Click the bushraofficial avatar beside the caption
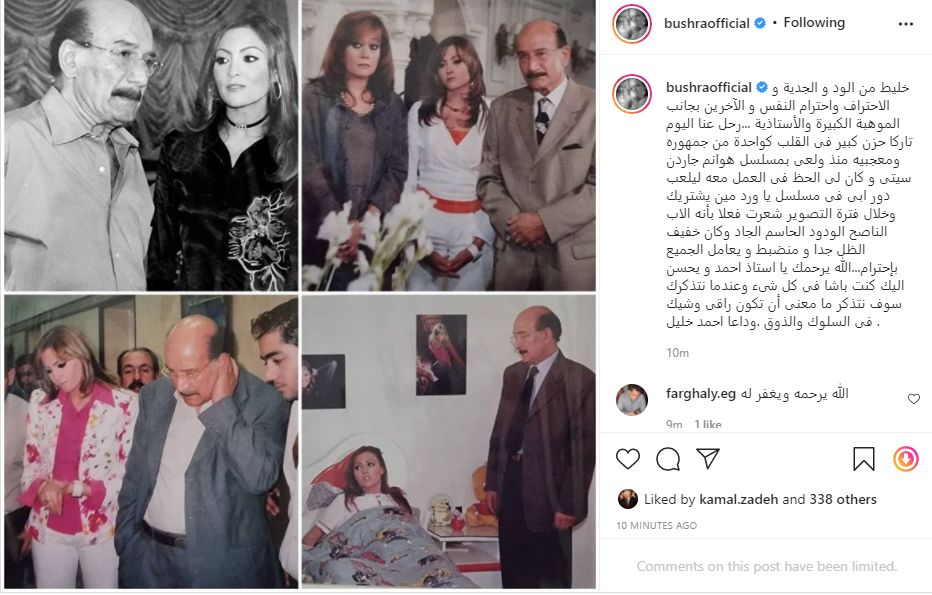The height and width of the screenshot is (595, 932). pos(632,94)
